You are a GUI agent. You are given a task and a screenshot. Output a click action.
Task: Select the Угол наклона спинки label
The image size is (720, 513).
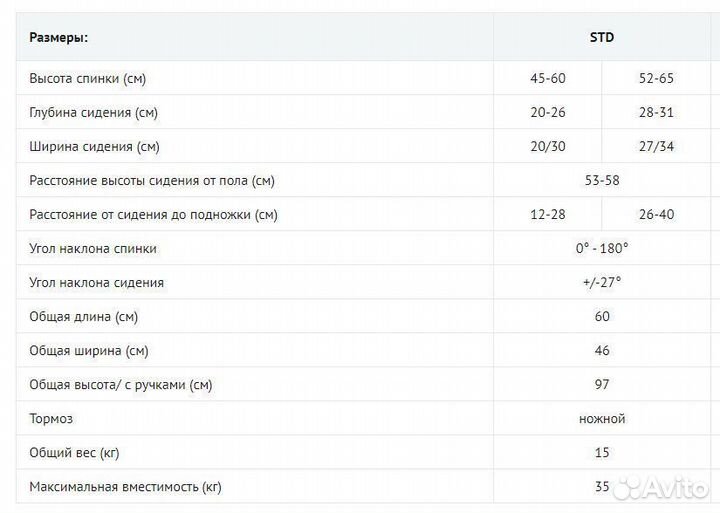click(93, 248)
